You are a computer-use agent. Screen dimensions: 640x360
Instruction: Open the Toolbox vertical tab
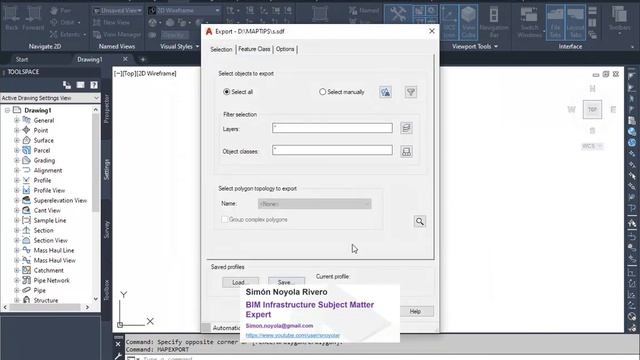click(x=107, y=290)
